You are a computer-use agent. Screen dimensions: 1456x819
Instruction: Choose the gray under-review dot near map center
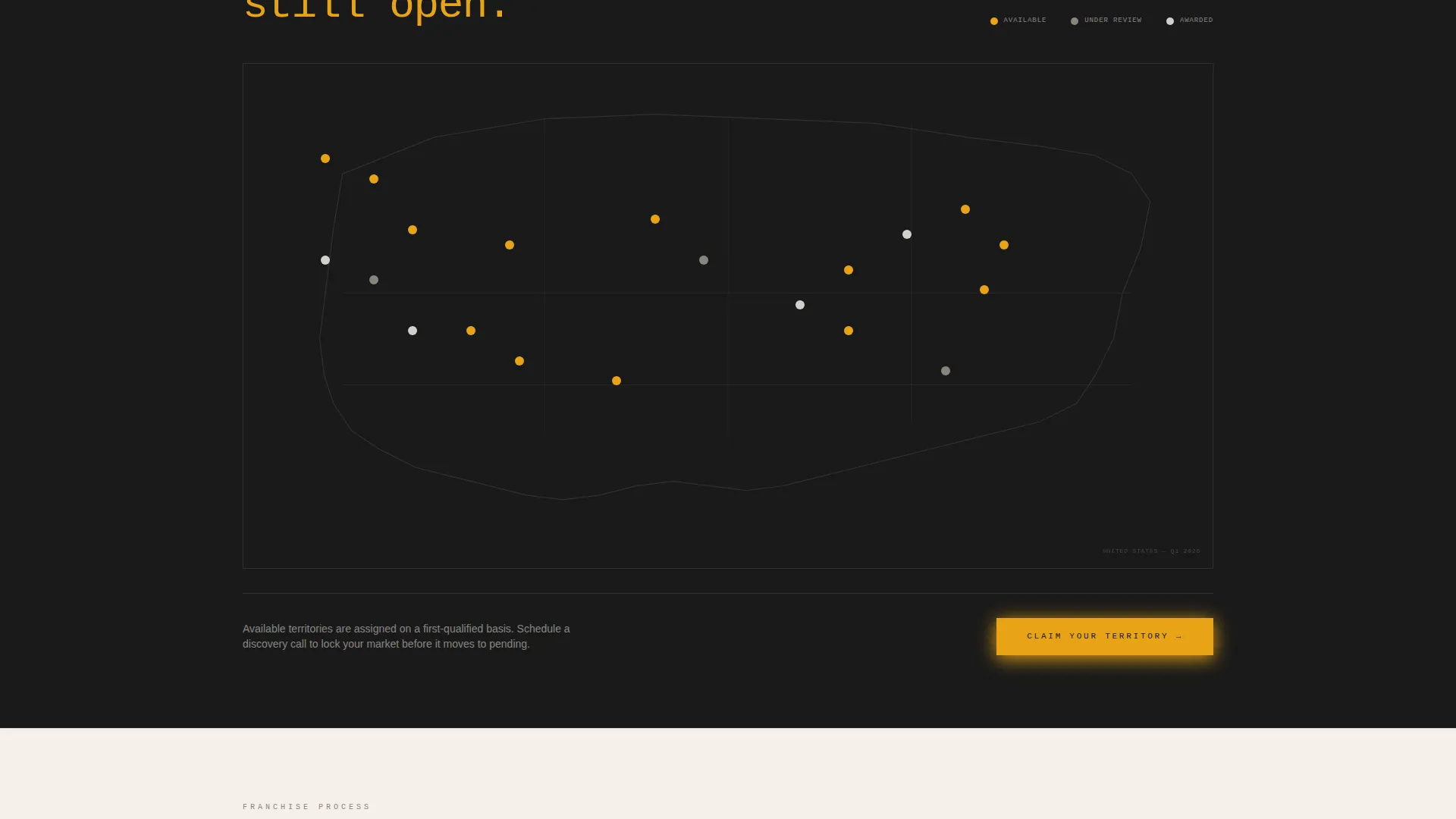pos(704,260)
